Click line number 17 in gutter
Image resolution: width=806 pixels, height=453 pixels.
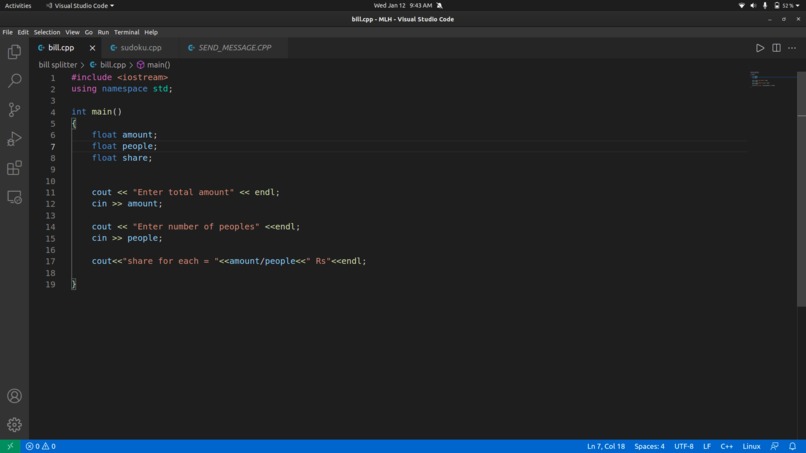point(50,261)
